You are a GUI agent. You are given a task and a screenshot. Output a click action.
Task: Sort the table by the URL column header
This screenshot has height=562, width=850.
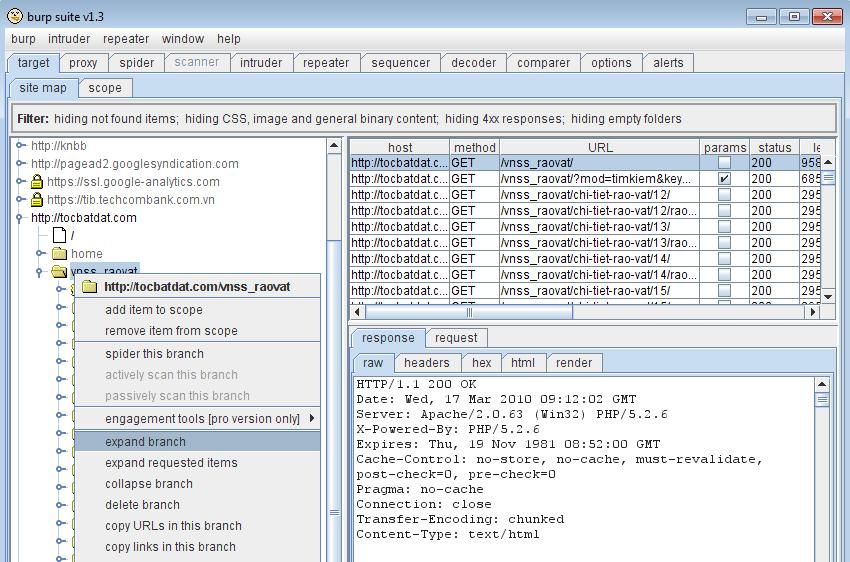[x=600, y=147]
